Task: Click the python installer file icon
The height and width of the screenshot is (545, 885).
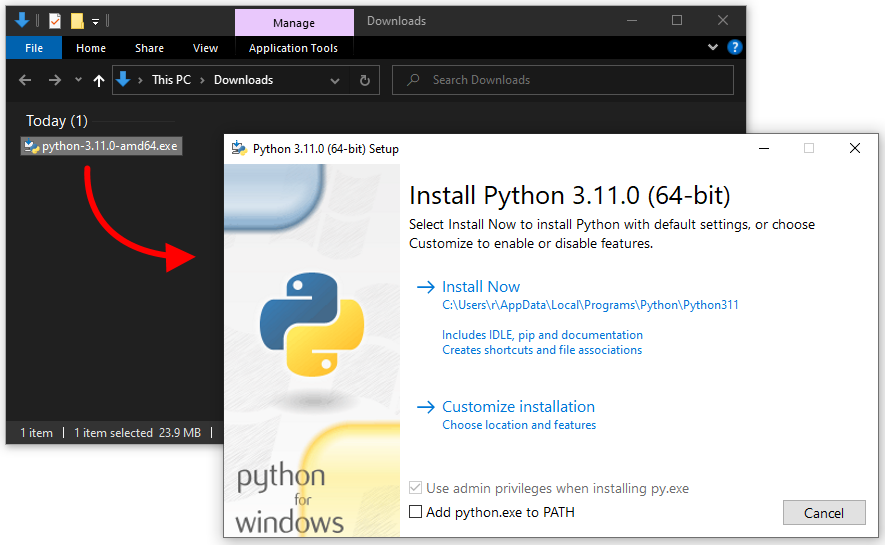Action: point(32,147)
